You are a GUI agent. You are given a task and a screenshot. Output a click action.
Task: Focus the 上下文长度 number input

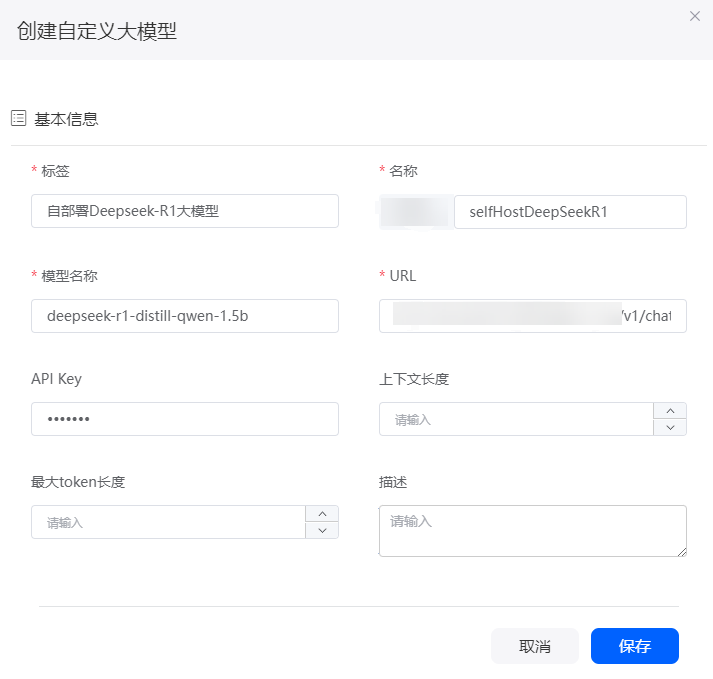coord(517,419)
